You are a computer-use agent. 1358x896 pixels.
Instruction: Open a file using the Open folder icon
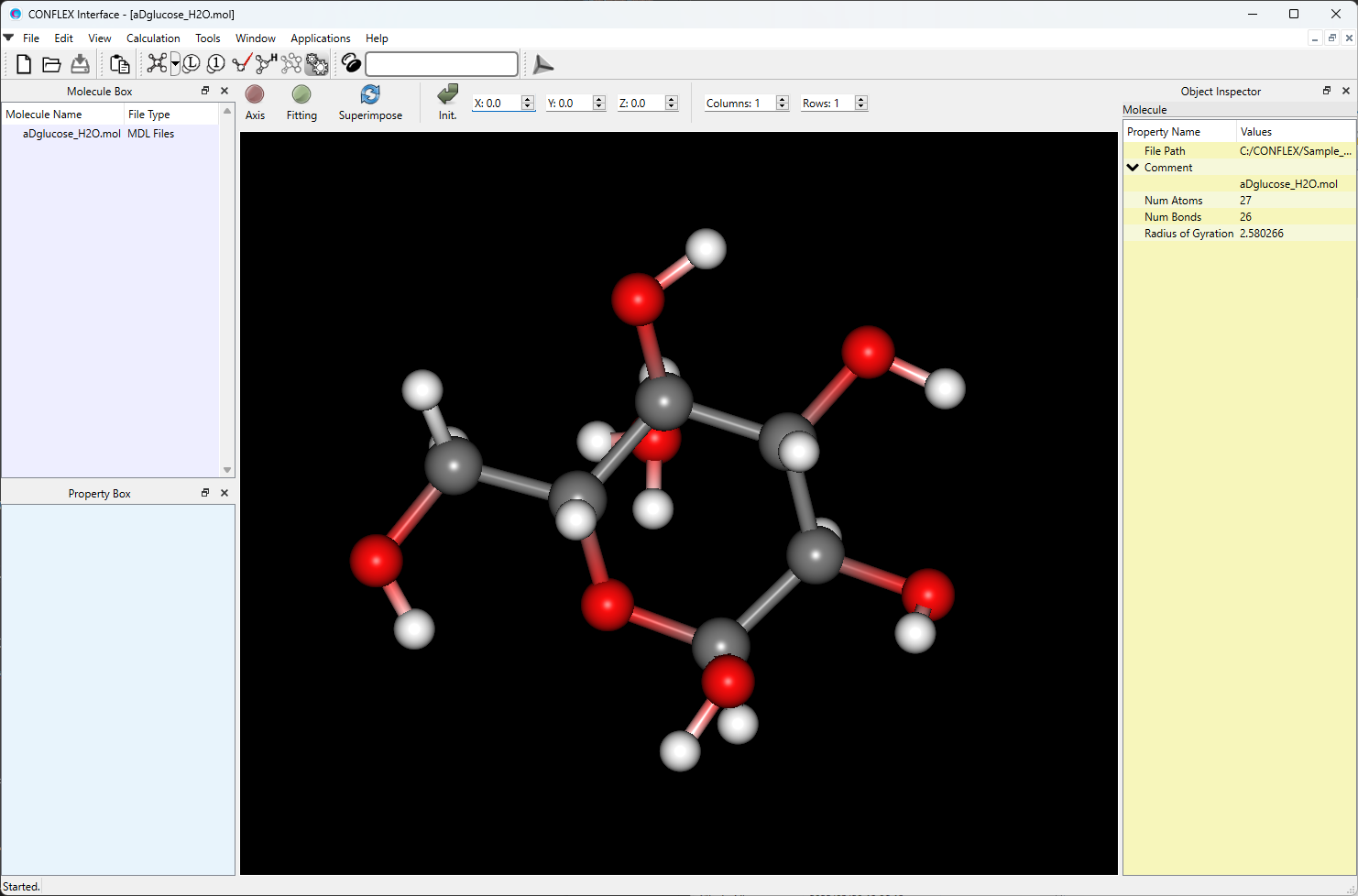pos(51,64)
